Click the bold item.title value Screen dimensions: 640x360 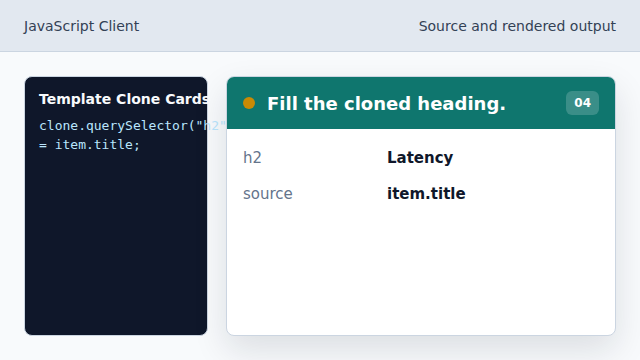click(426, 193)
